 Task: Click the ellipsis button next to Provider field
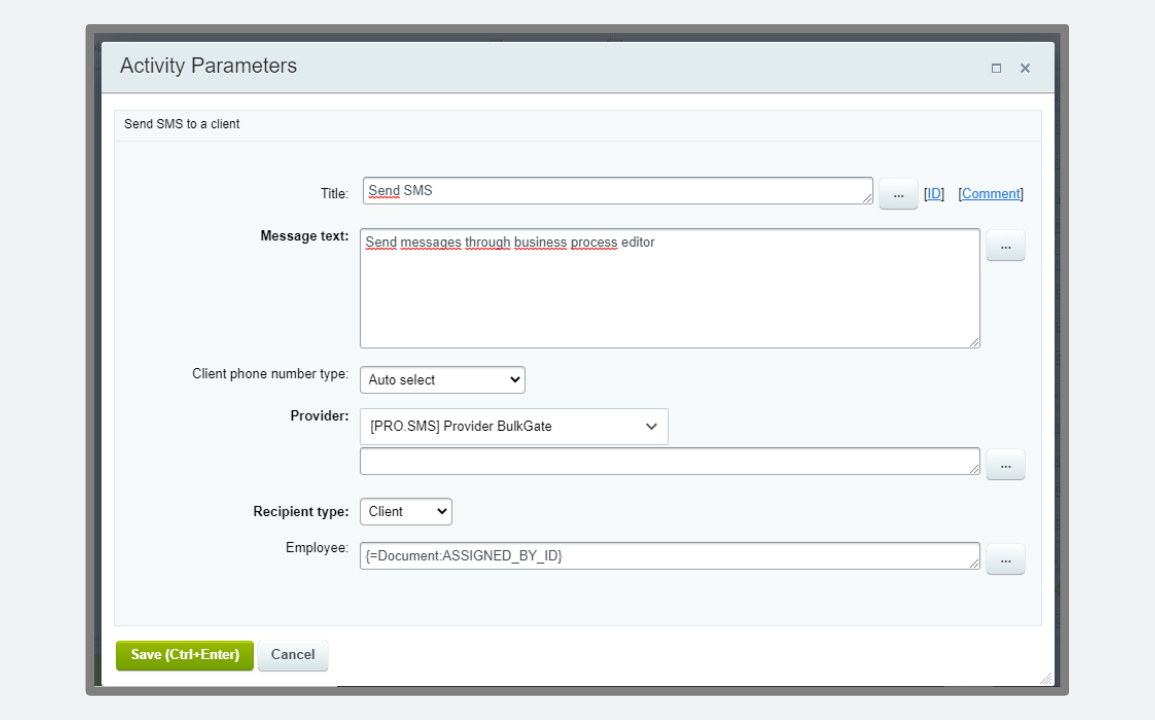coord(1005,465)
